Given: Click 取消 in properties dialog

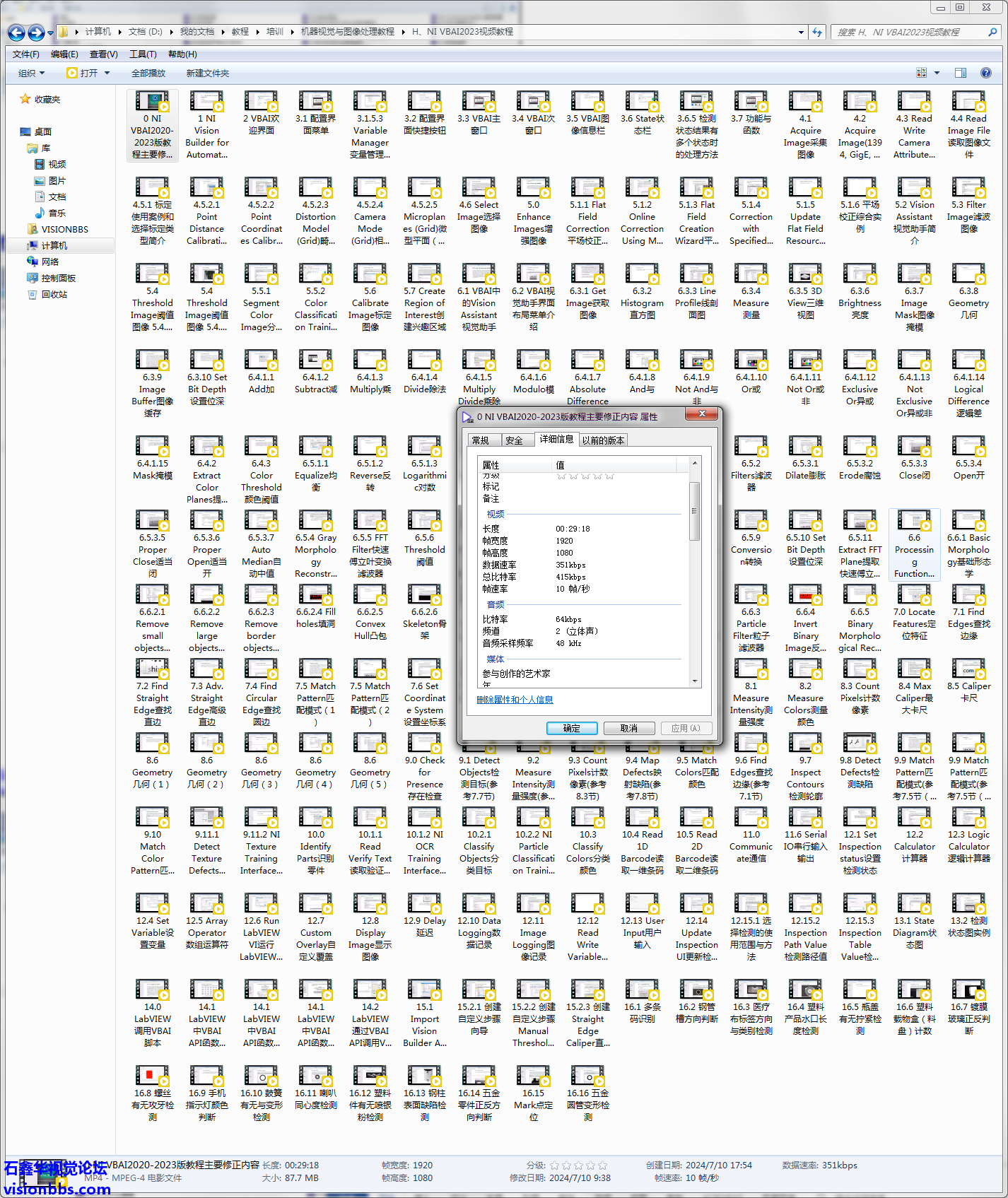Looking at the screenshot, I should pyautogui.click(x=628, y=728).
